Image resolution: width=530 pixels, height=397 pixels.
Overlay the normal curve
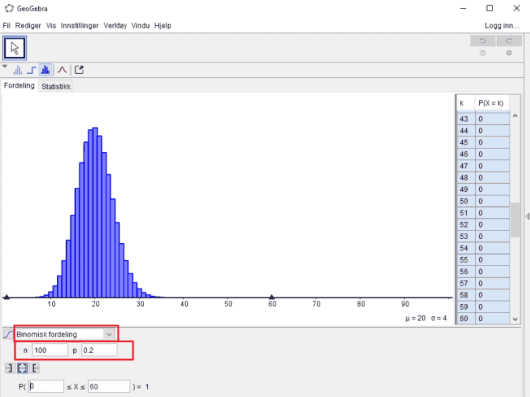(62, 70)
